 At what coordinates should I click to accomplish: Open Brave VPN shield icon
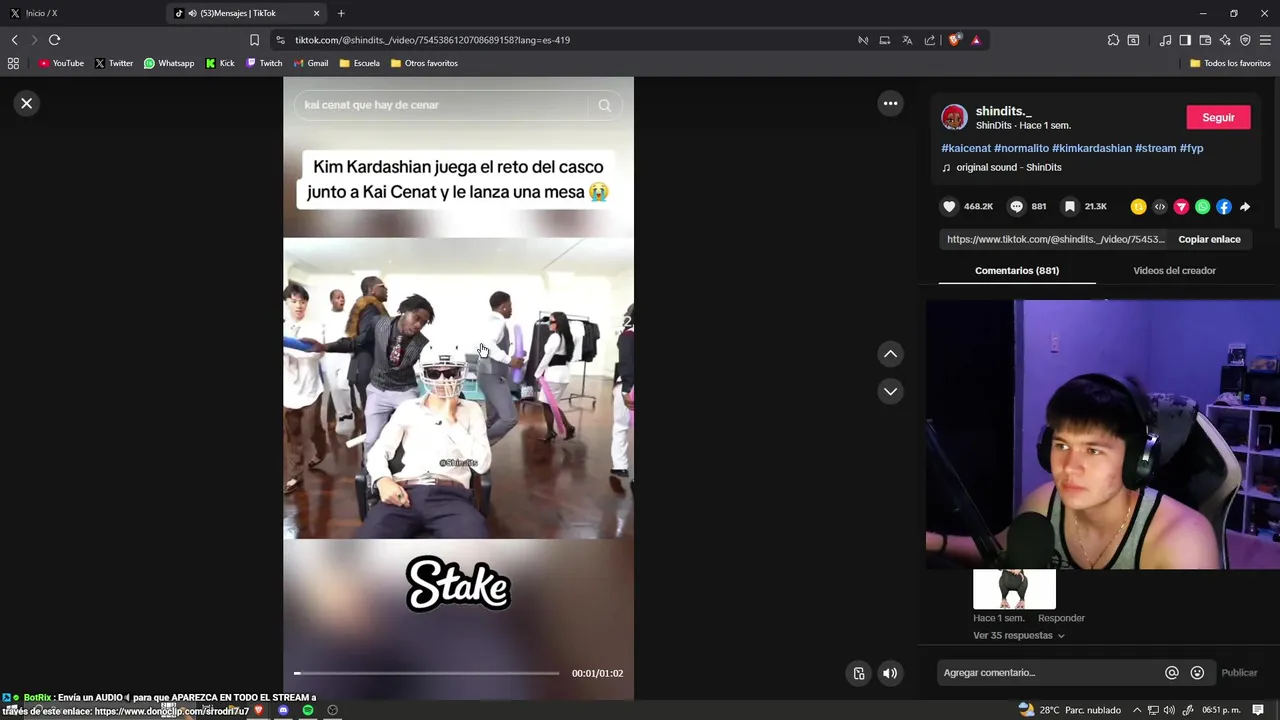pos(1245,40)
